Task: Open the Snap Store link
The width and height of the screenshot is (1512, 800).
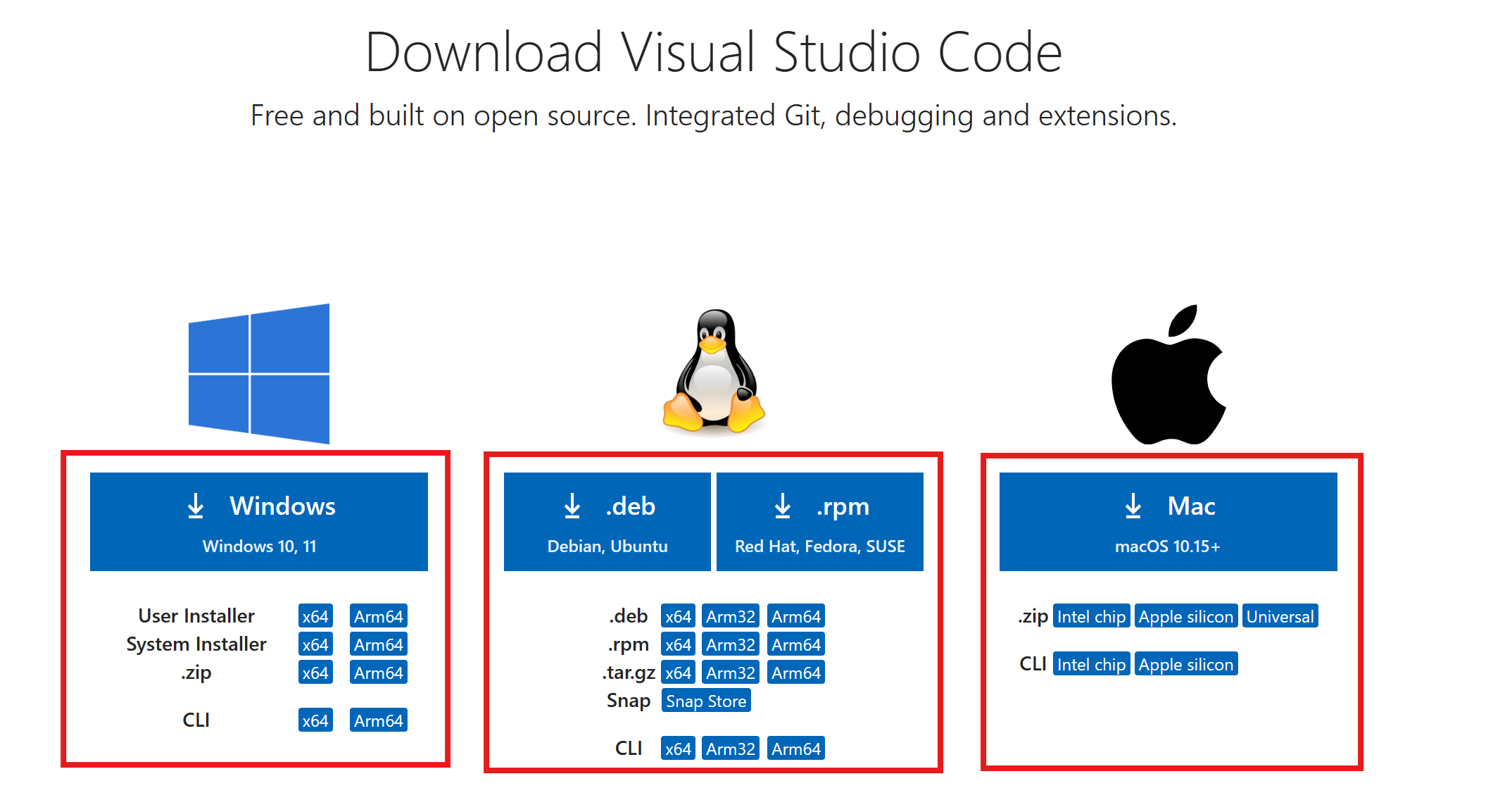Action: coord(706,701)
